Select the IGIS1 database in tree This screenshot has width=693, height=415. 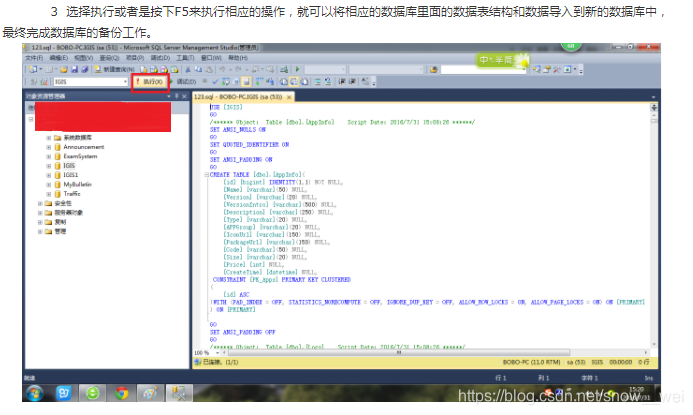(71, 175)
